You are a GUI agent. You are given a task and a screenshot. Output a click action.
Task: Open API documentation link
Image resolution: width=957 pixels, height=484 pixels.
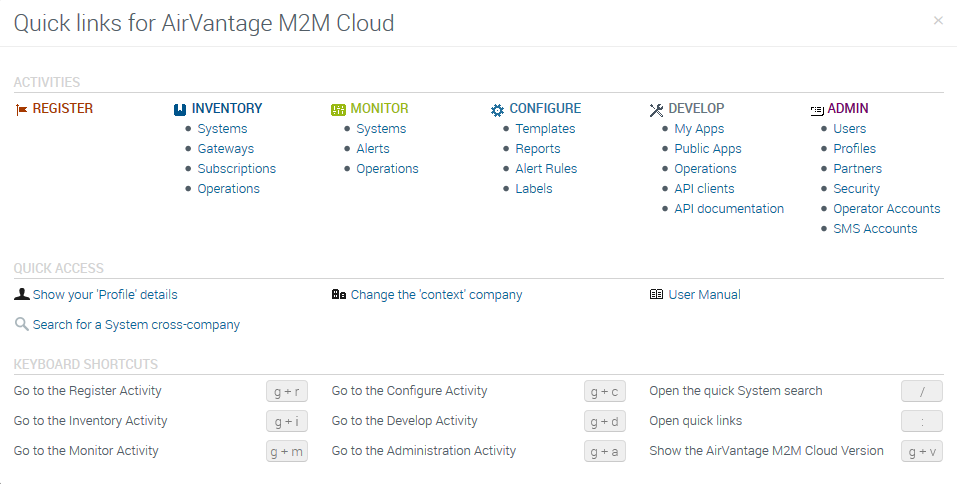click(729, 209)
